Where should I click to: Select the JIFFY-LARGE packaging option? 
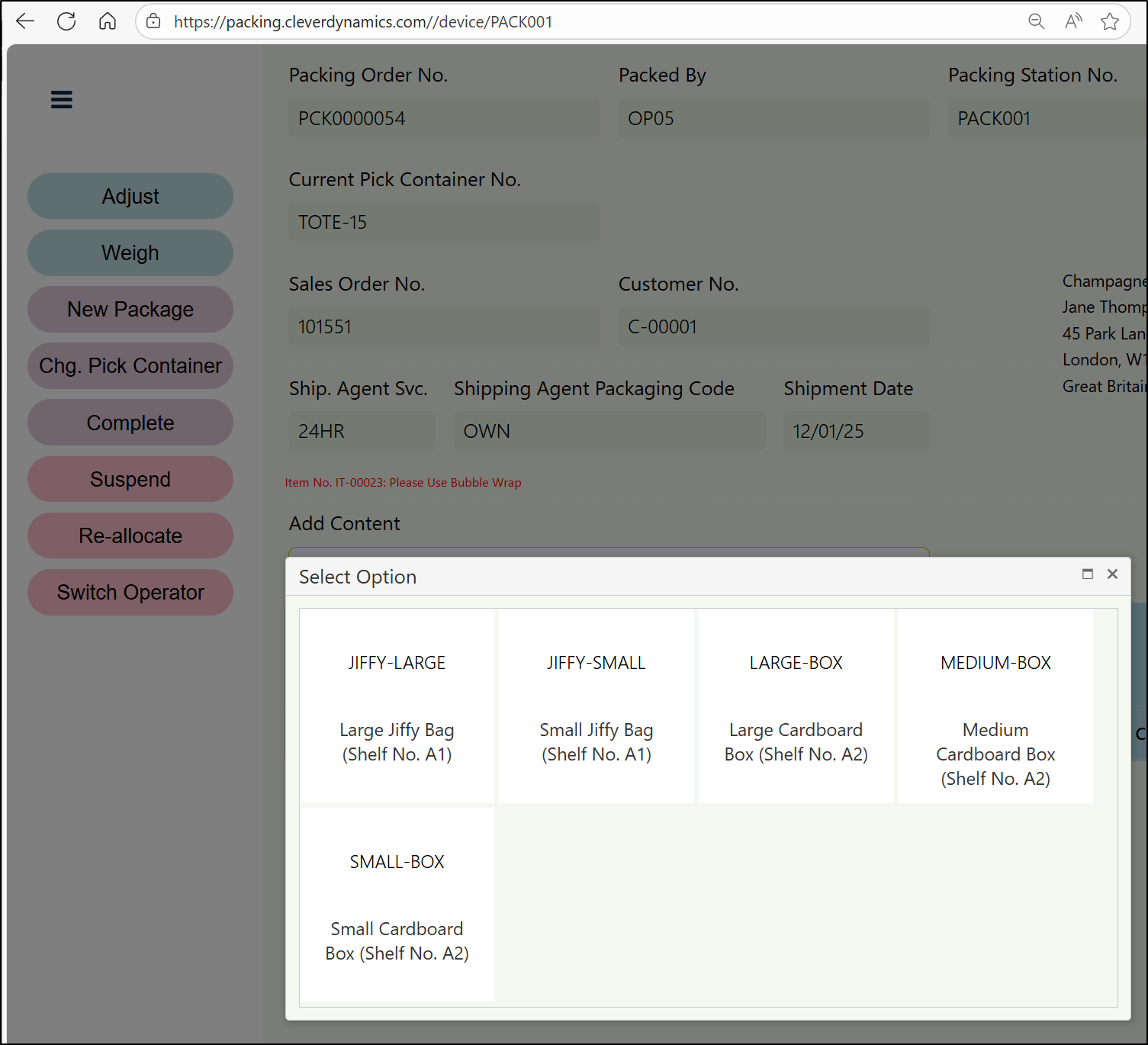tap(397, 706)
